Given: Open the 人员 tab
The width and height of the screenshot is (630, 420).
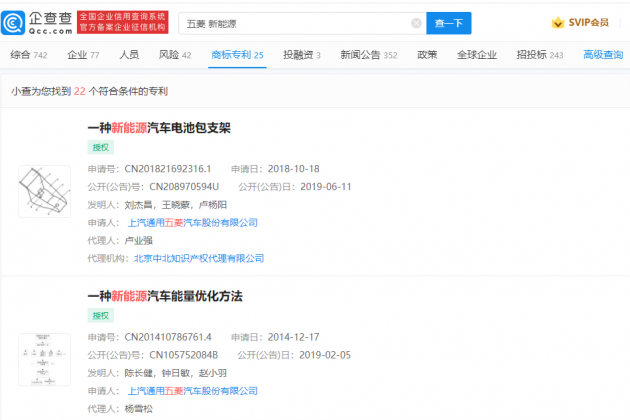Looking at the screenshot, I should coord(129,55).
